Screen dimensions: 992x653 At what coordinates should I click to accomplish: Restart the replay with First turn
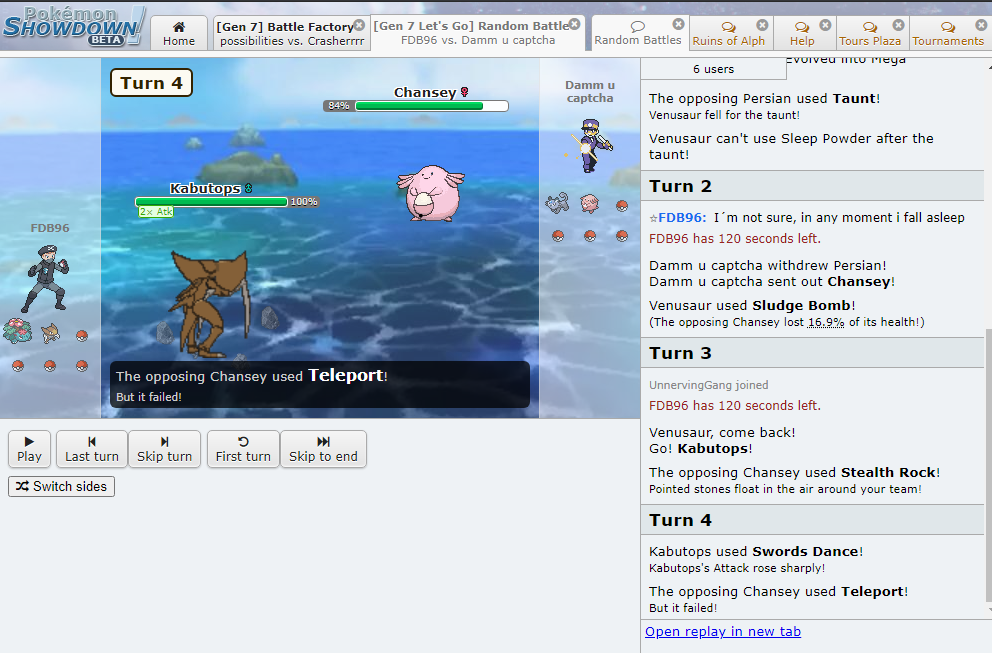coord(243,449)
